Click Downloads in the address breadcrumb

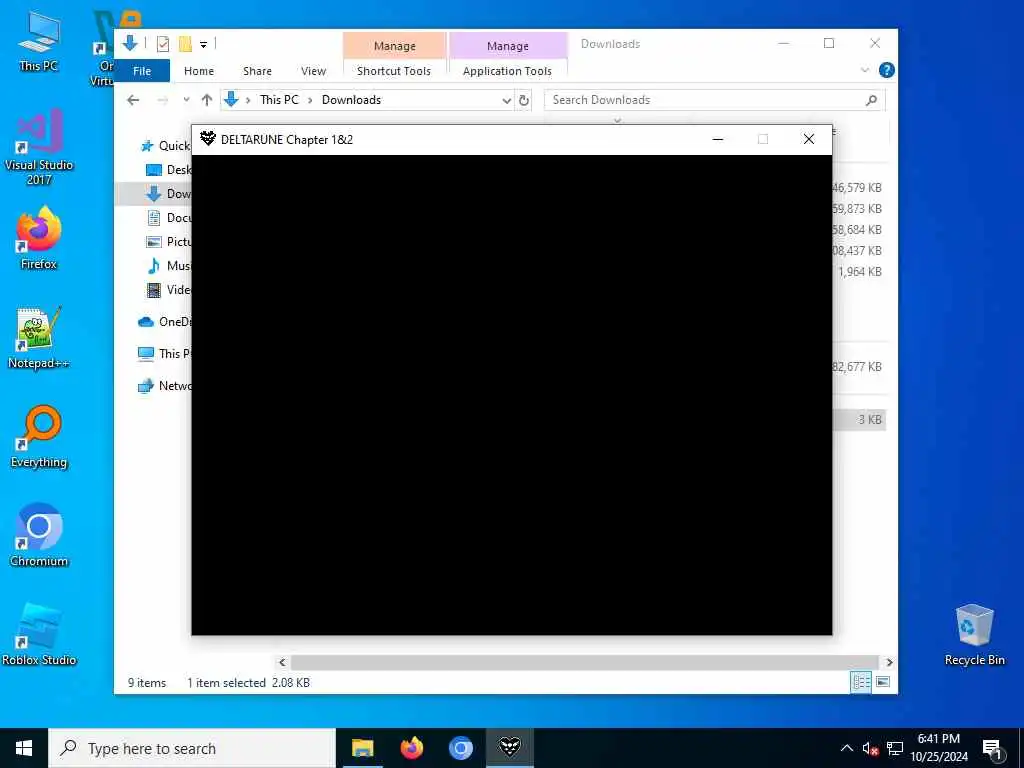[x=351, y=100]
